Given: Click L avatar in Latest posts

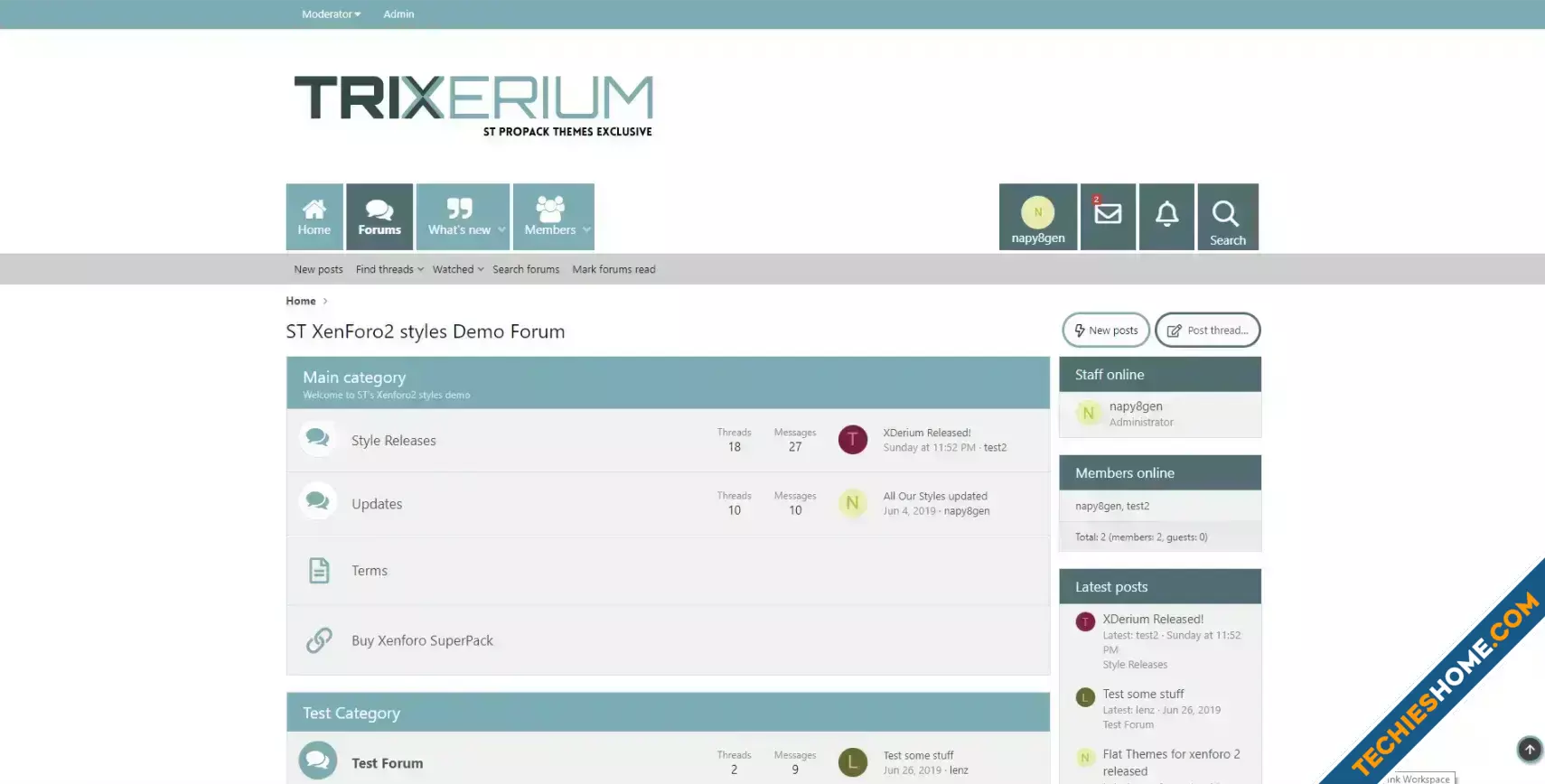Looking at the screenshot, I should click(x=1085, y=697).
